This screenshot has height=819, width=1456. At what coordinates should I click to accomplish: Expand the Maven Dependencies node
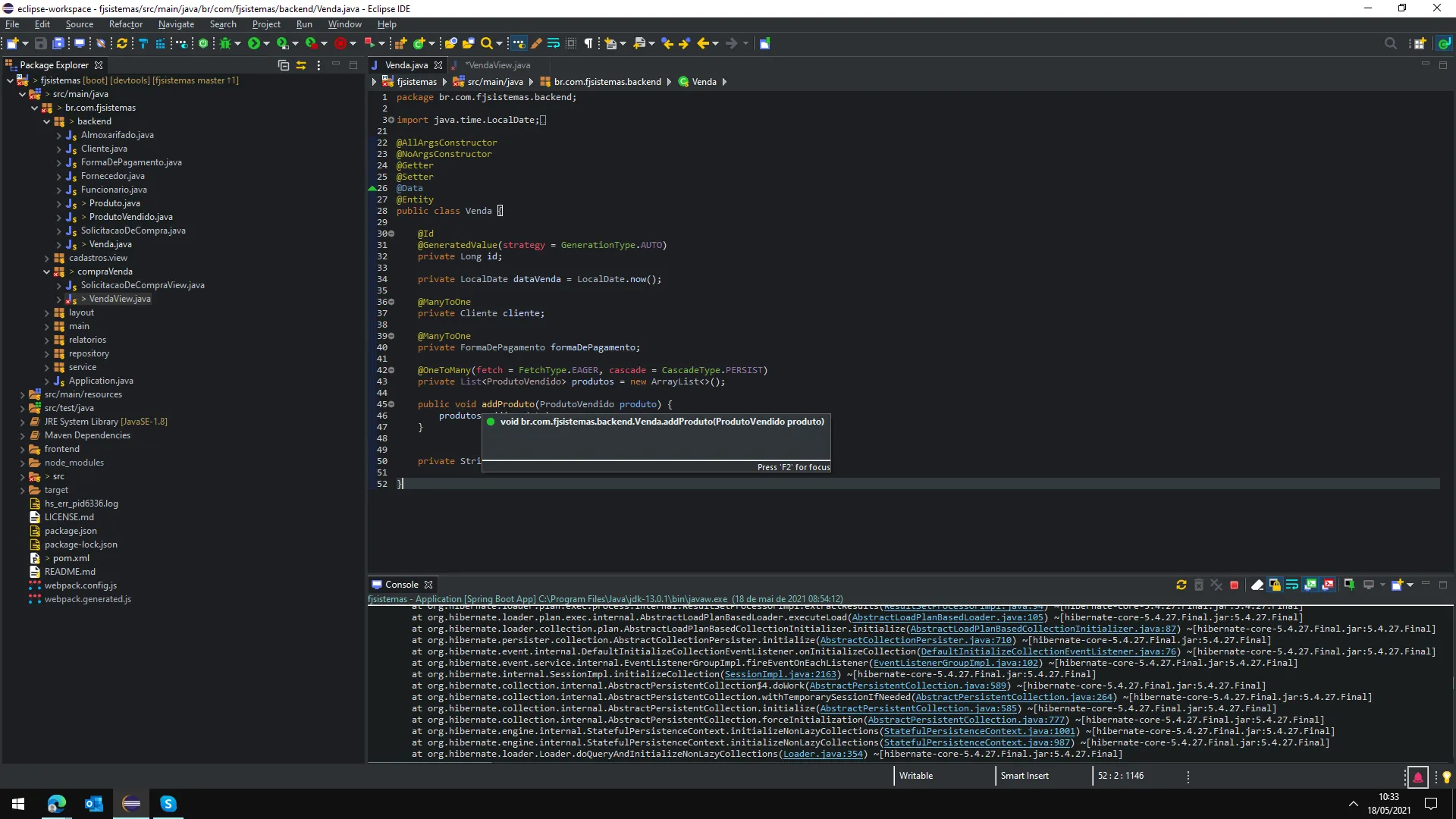[22, 435]
